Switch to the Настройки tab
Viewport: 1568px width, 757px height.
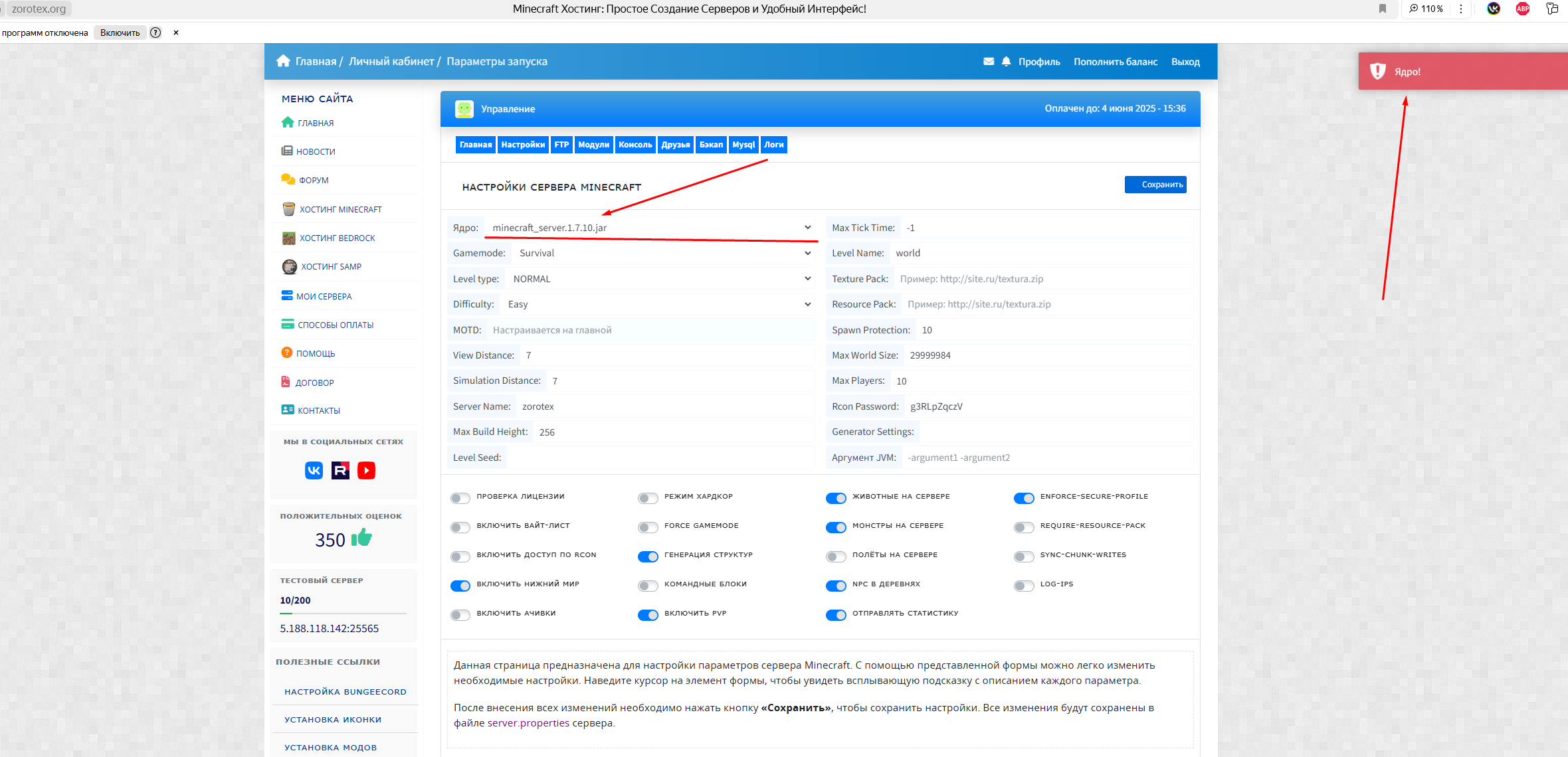coord(523,144)
